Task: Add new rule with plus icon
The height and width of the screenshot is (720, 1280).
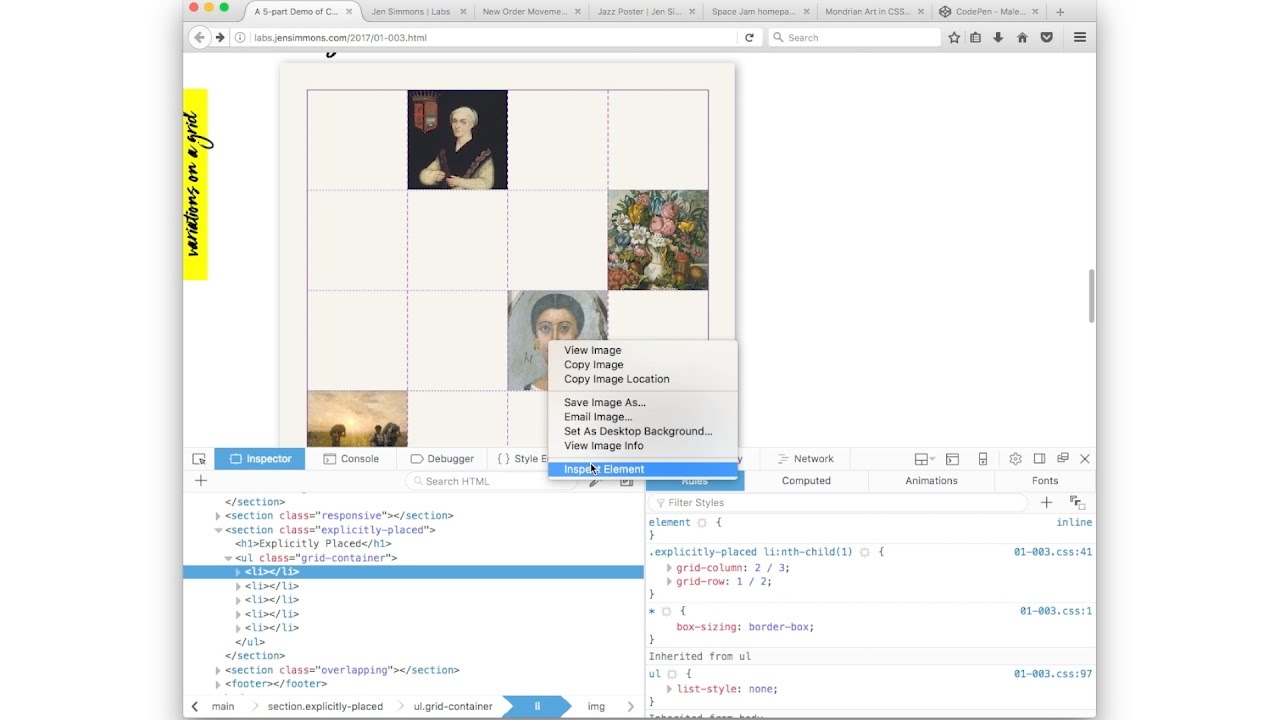Action: (1046, 502)
